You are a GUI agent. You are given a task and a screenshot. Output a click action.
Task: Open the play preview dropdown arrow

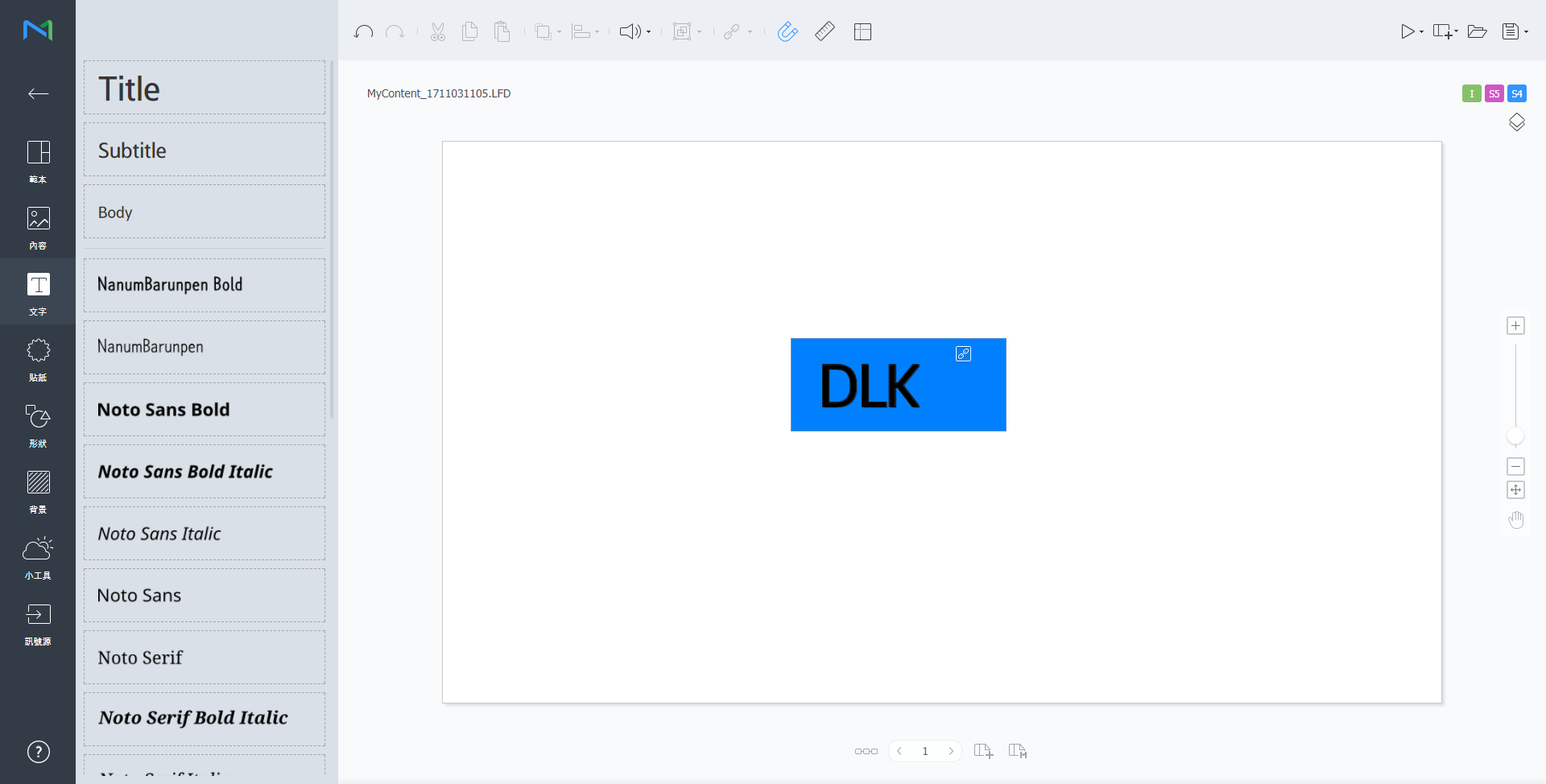[x=1422, y=32]
